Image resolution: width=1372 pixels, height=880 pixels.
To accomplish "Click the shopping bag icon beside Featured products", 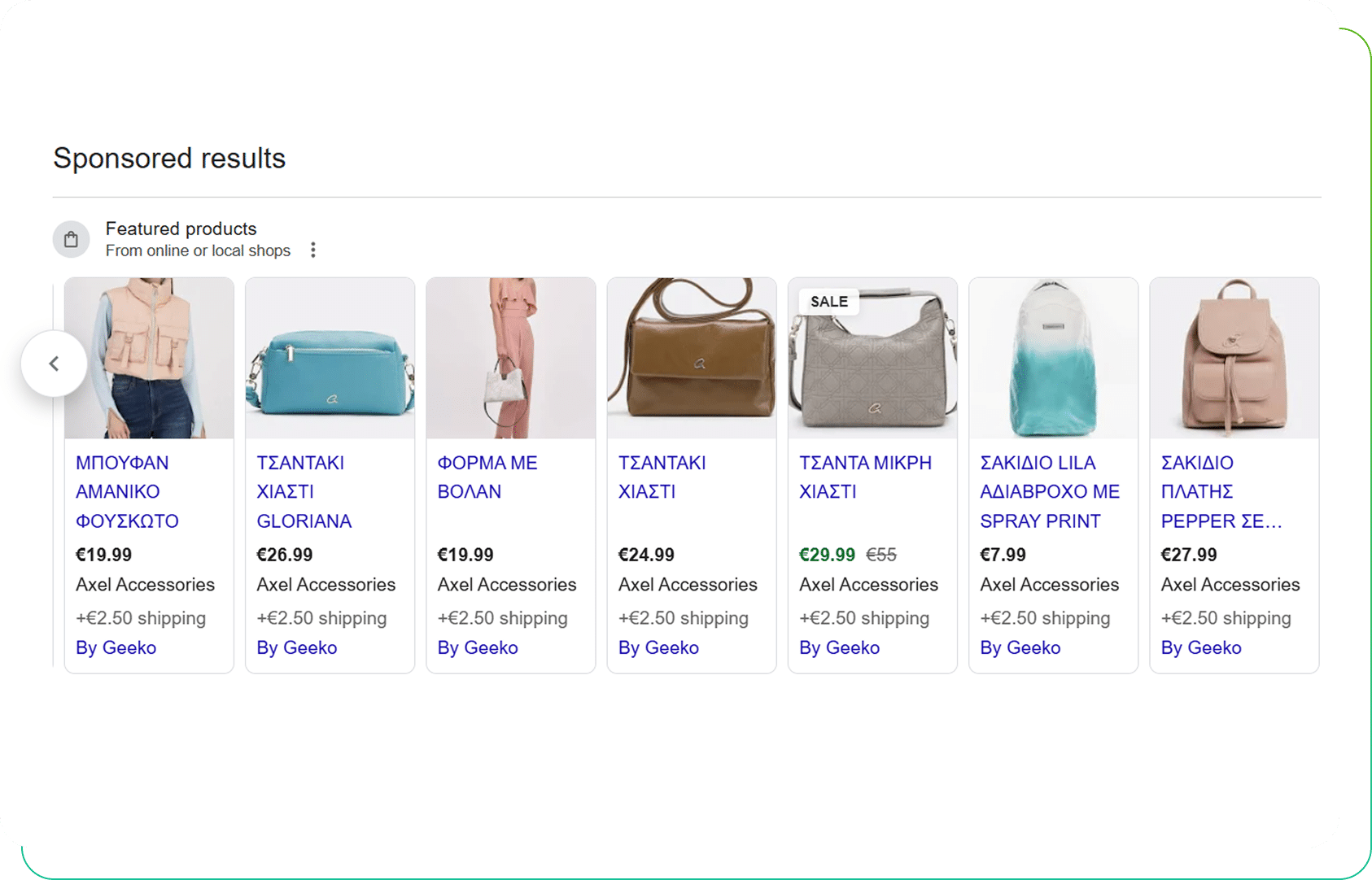I will click(x=72, y=239).
